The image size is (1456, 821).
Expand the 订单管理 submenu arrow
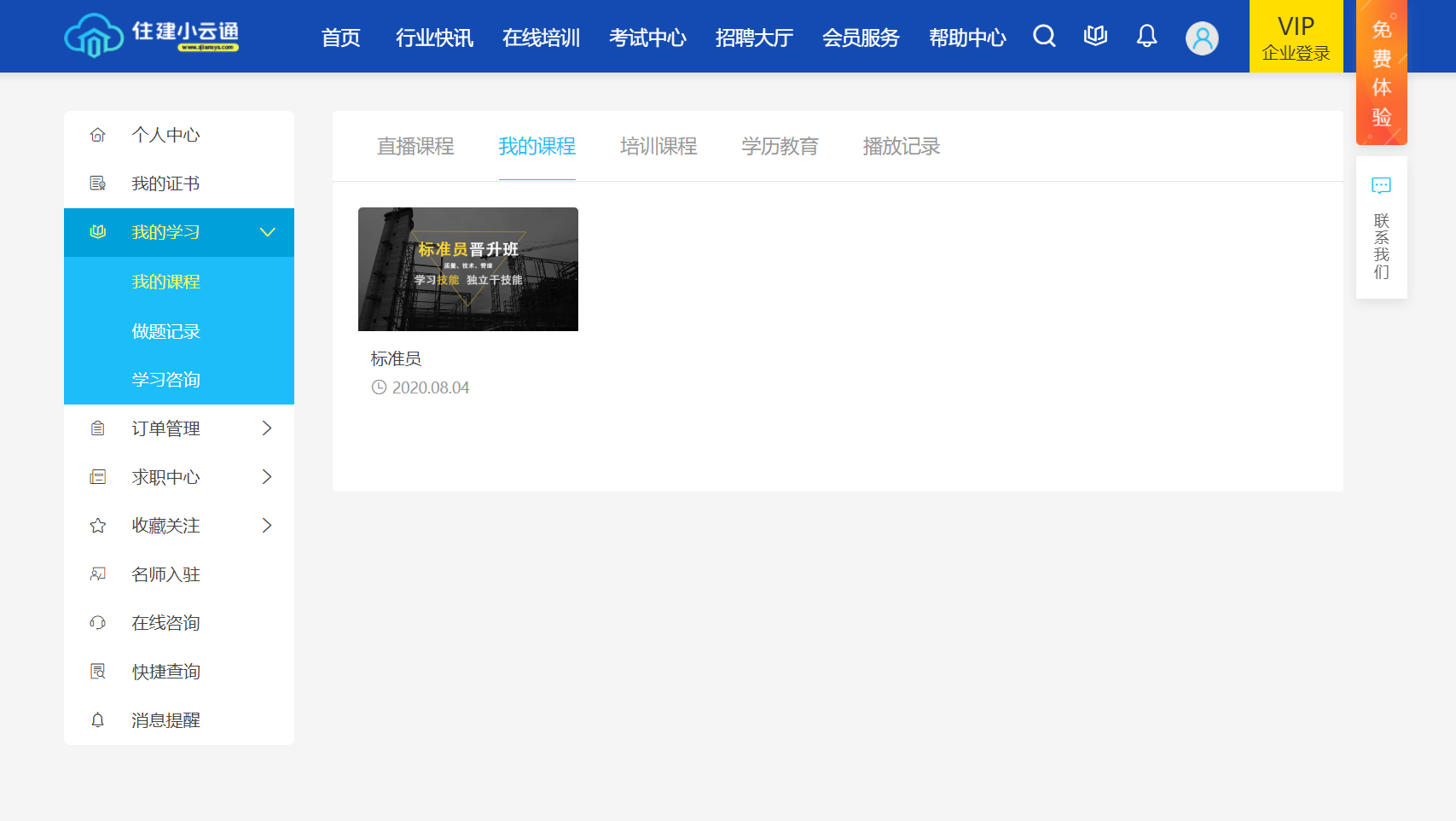[x=267, y=428]
